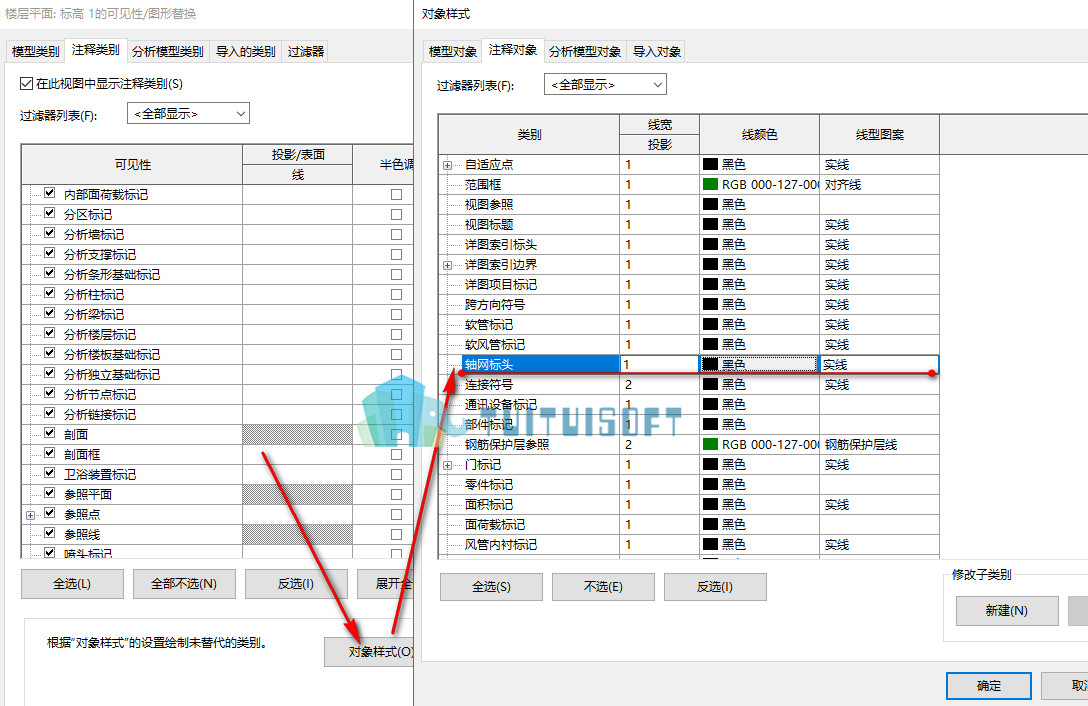Viewport: 1088px width, 706px height.
Task: Expand 详图索引边界 category
Action: [x=448, y=265]
